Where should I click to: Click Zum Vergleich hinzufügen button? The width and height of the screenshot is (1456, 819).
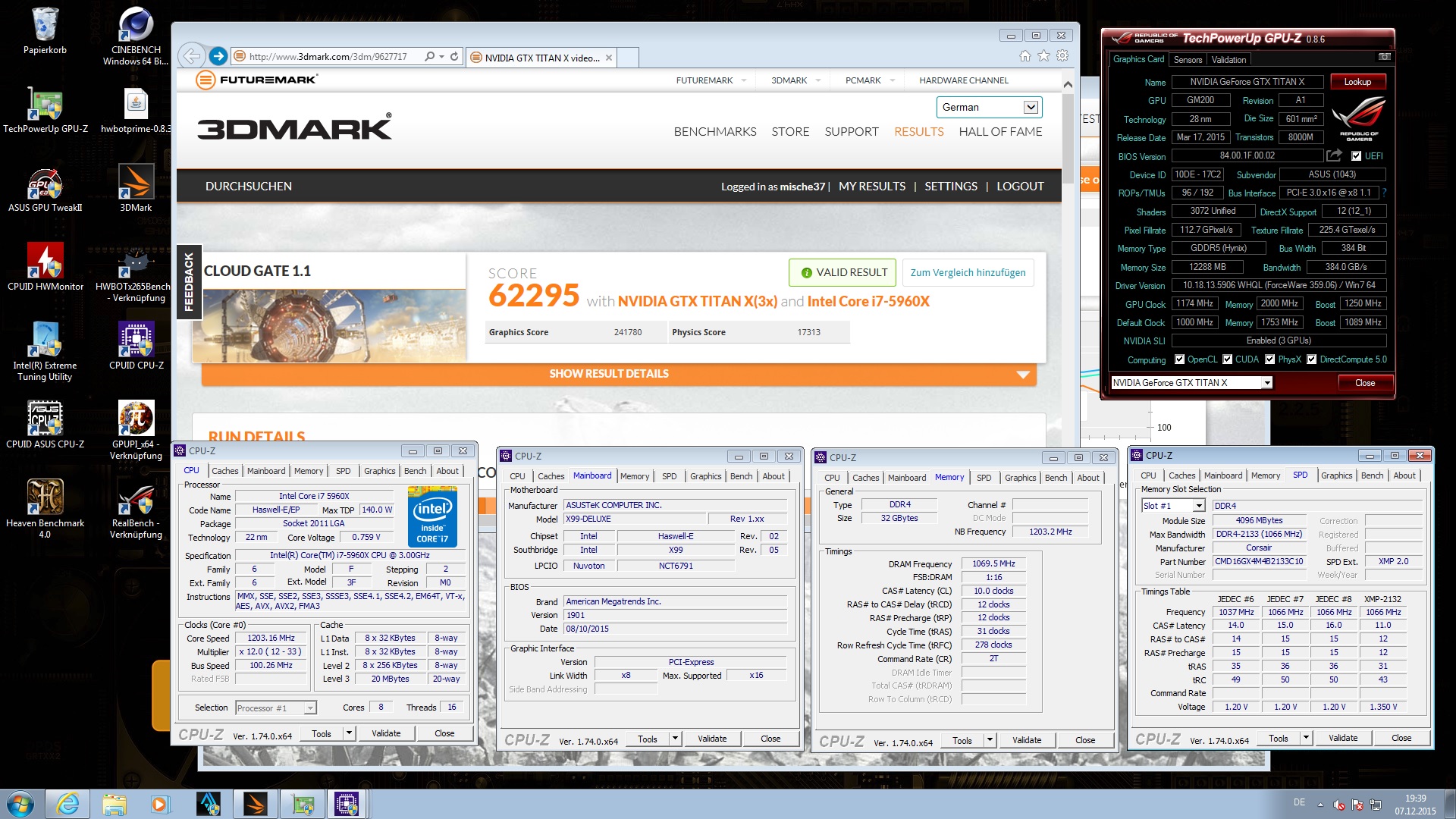[x=968, y=273]
